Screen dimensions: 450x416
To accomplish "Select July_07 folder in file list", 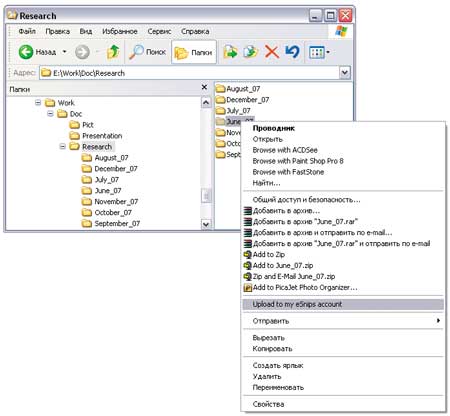I will 233,110.
